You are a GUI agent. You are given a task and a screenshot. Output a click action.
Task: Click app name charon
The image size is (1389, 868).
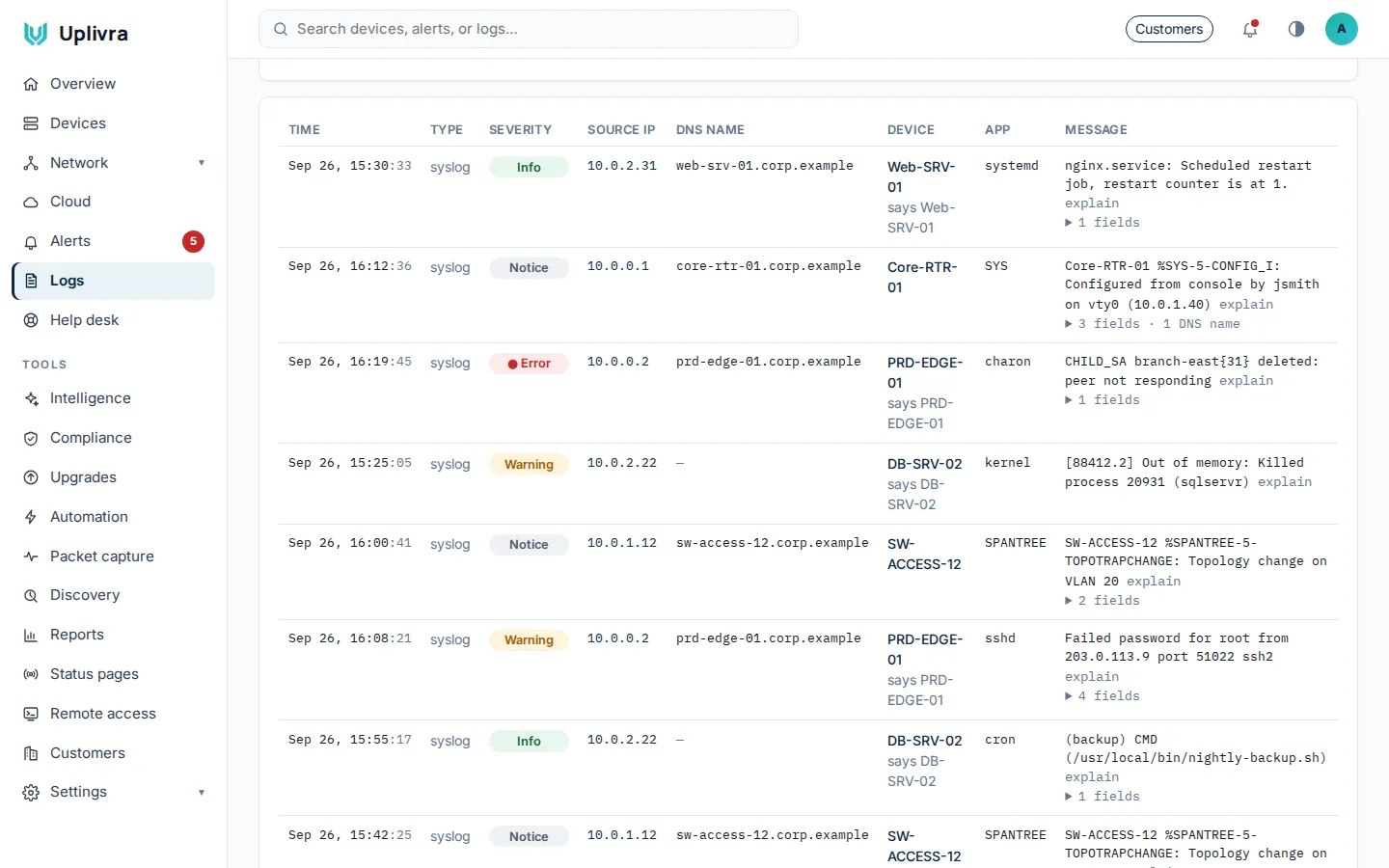1008,362
